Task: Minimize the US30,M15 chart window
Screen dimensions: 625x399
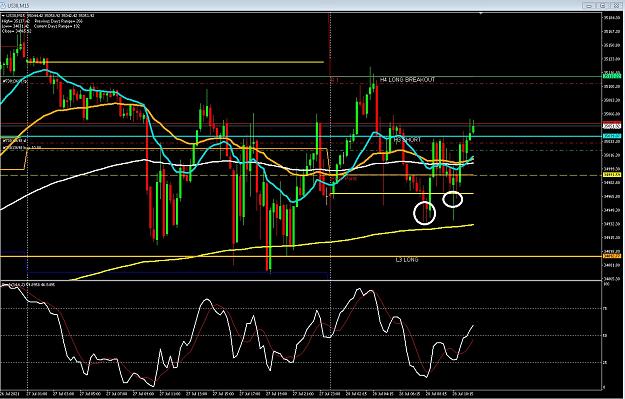Action: coord(588,6)
